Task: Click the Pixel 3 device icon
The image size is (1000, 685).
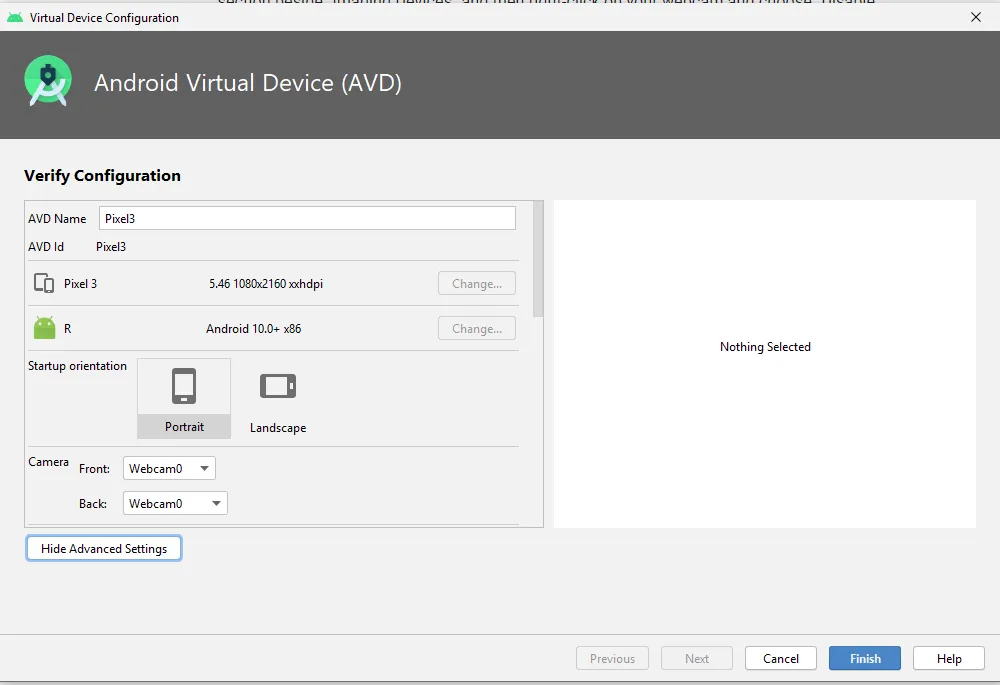Action: [x=44, y=283]
